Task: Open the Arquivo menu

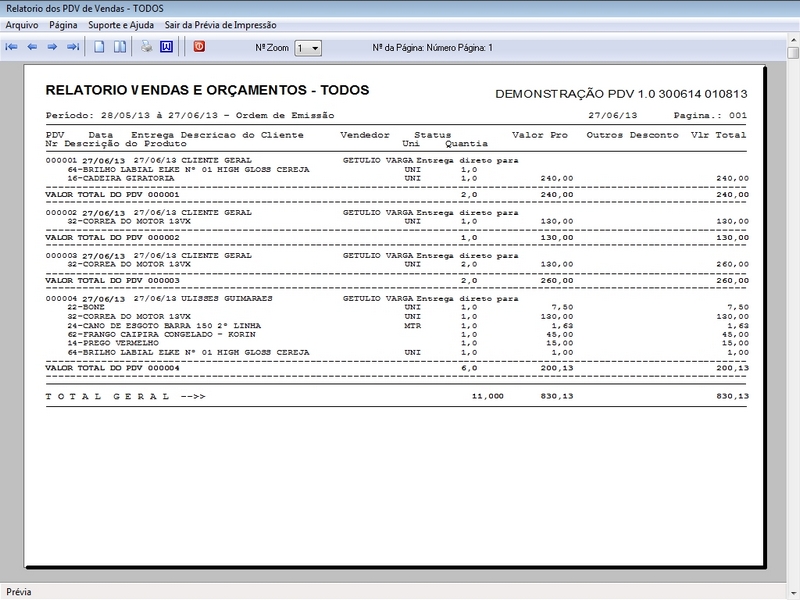Action: pos(22,24)
